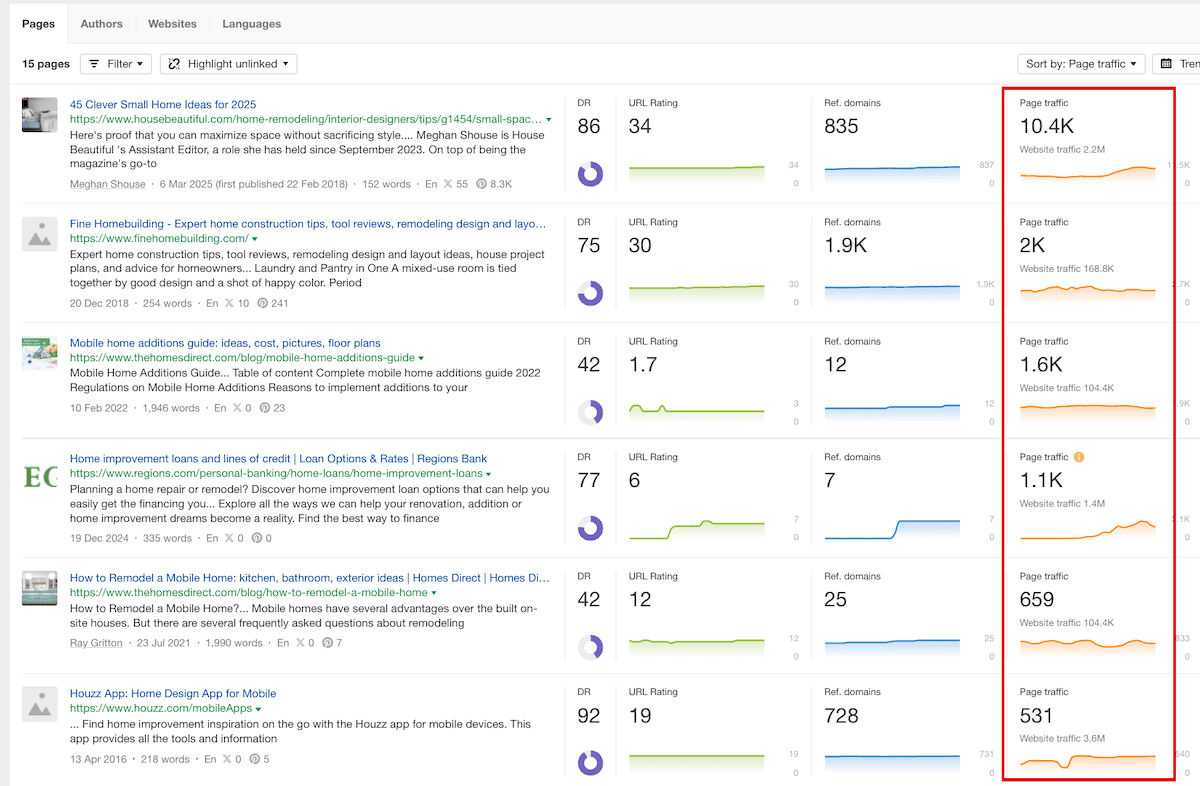
Task: Click the DR donut chart for housebeautiful.com
Action: pos(590,174)
